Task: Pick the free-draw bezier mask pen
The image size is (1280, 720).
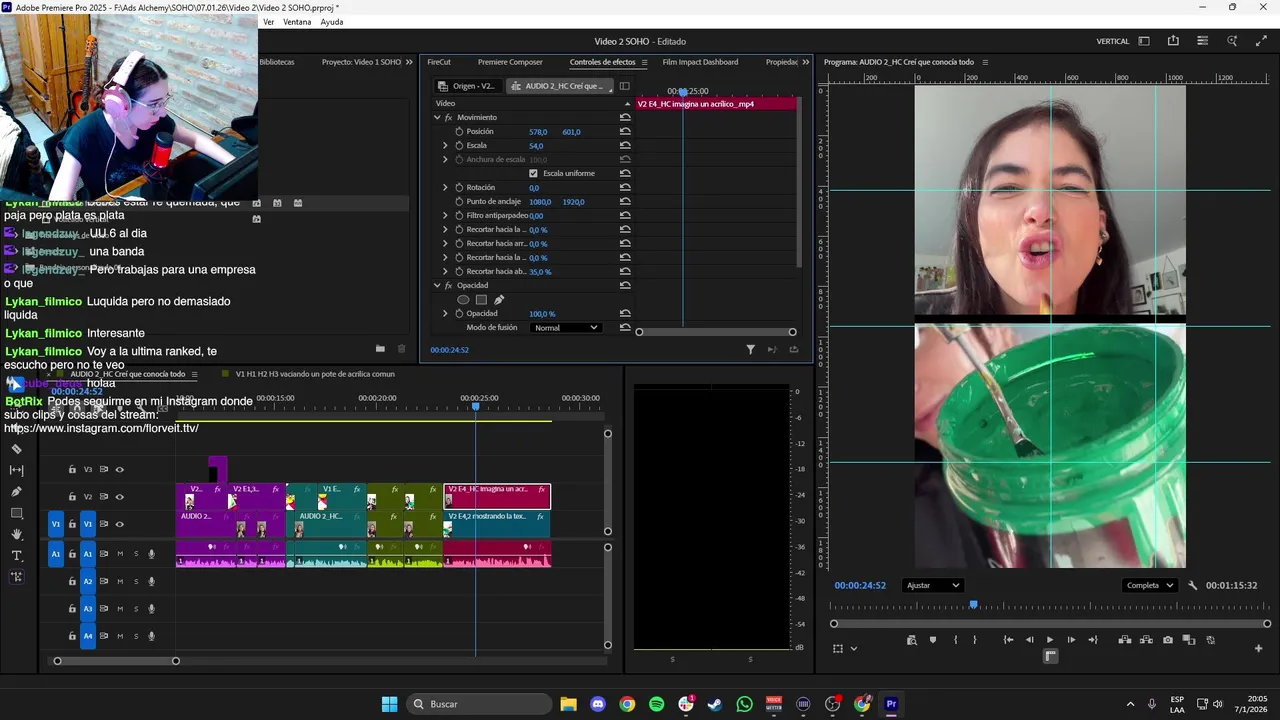Action: [x=499, y=299]
